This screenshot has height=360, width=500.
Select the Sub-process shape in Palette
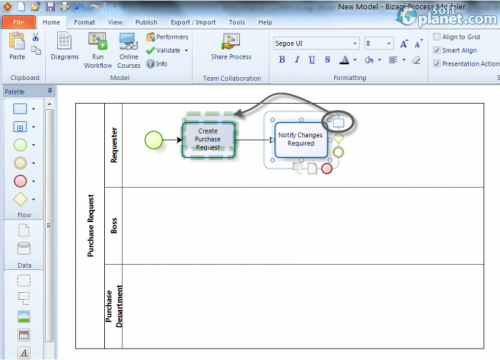pyautogui.click(x=20, y=127)
